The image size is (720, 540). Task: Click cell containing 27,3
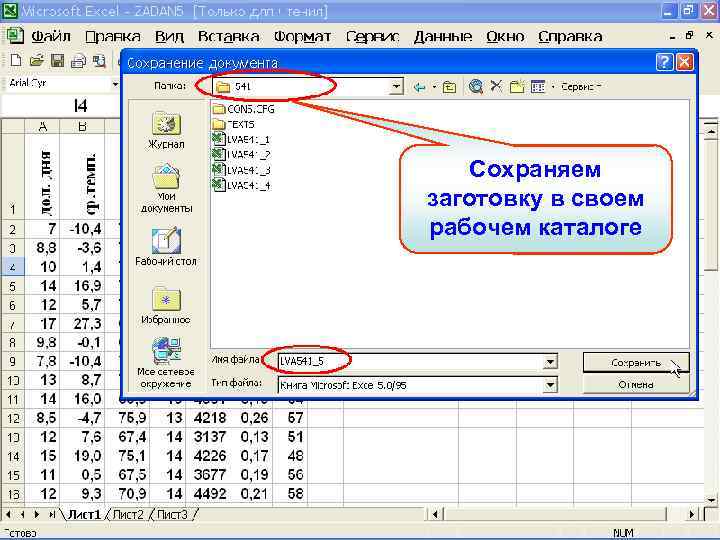[83, 324]
